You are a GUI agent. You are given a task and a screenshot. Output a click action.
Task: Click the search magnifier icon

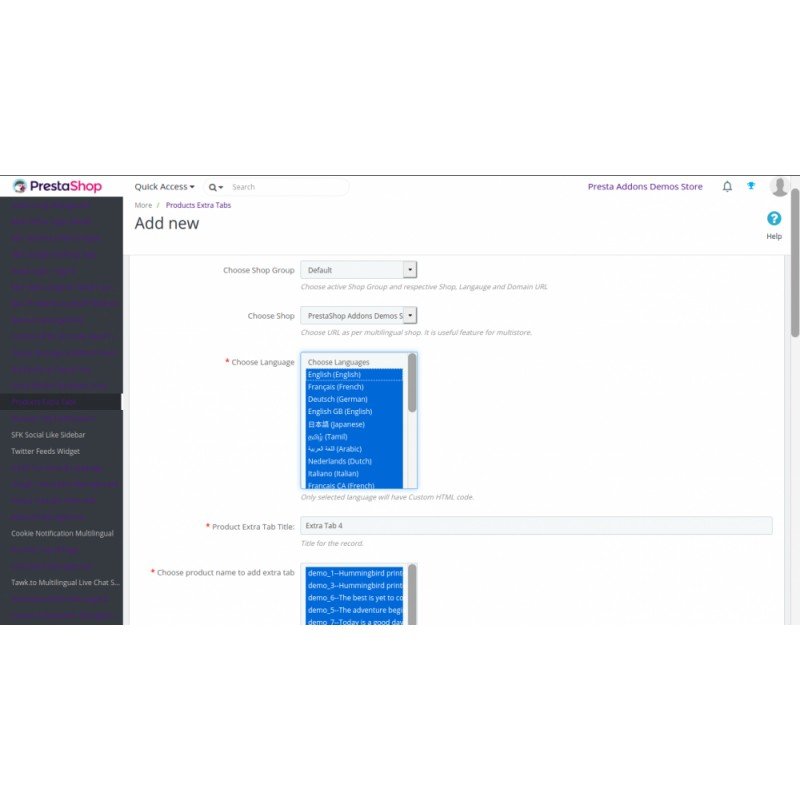pos(216,187)
